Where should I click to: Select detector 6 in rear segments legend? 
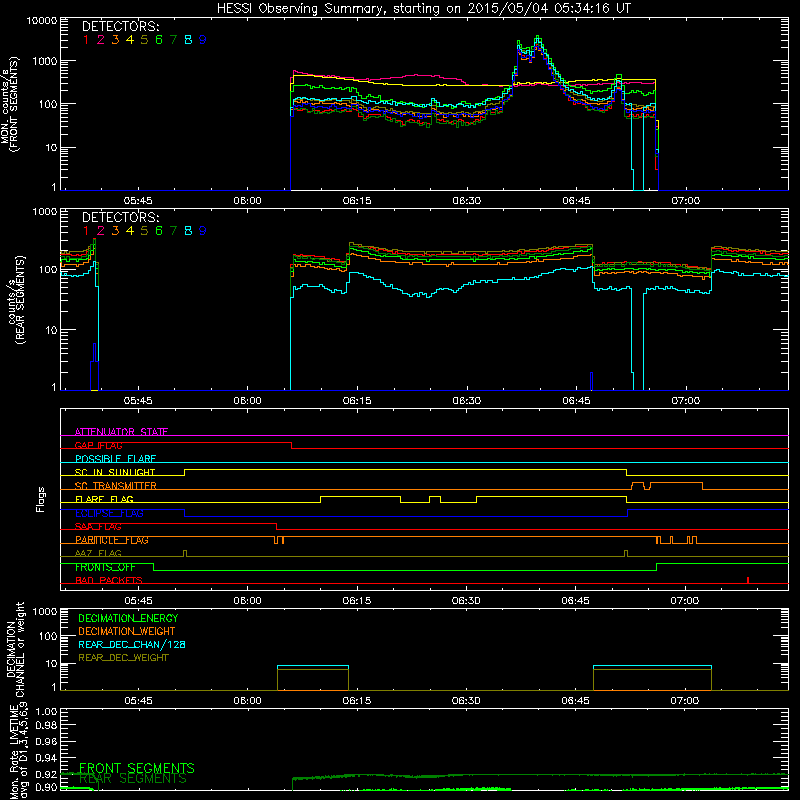click(x=159, y=231)
